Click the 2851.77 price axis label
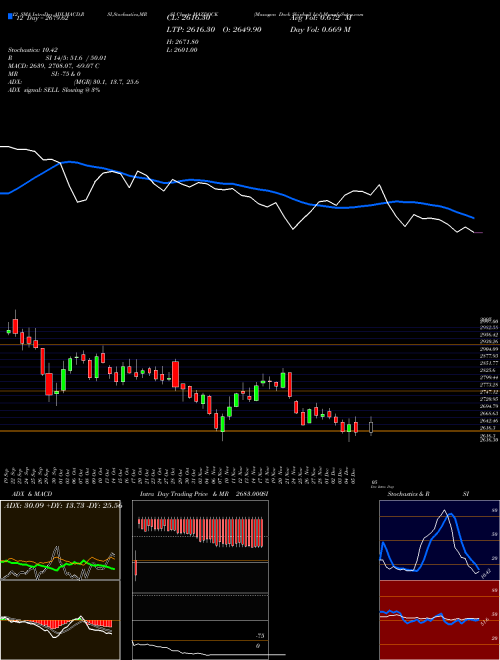 [489, 363]
